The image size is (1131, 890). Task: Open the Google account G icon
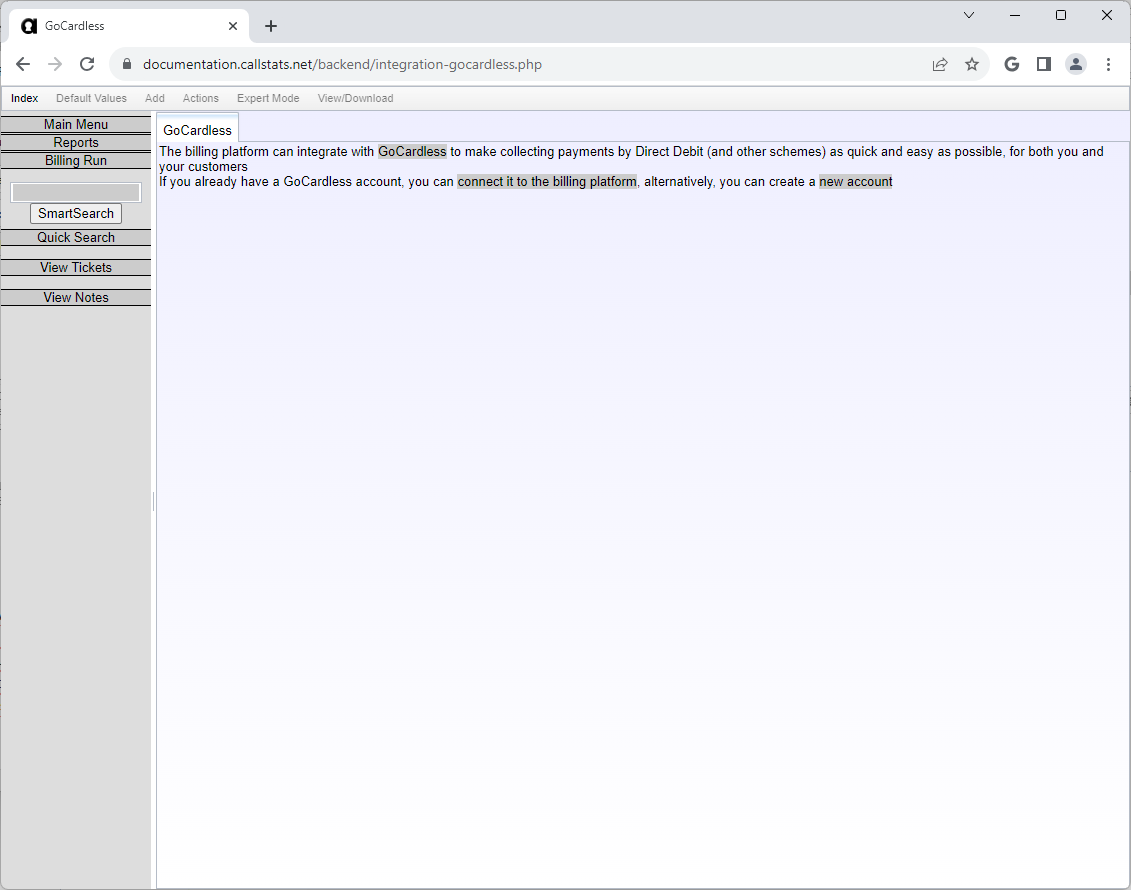[x=1011, y=64]
